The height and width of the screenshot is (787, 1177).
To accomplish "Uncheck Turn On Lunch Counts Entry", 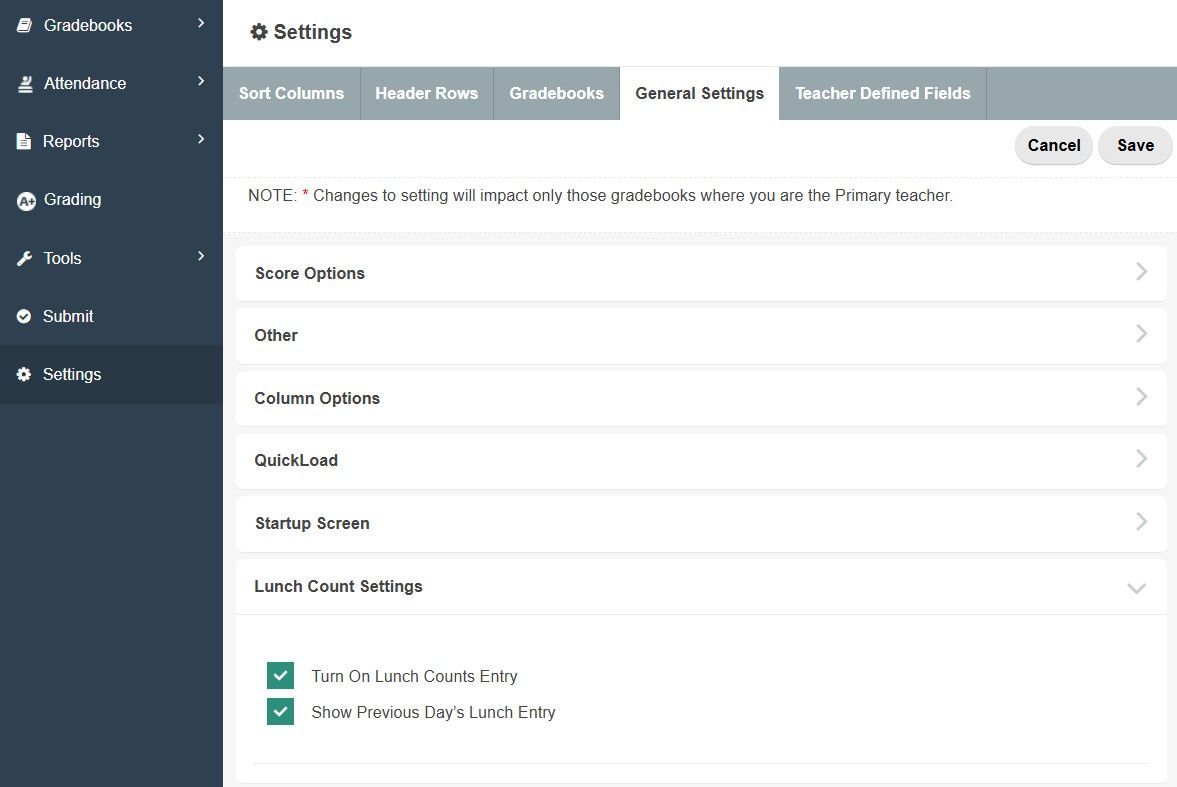I will coord(280,675).
